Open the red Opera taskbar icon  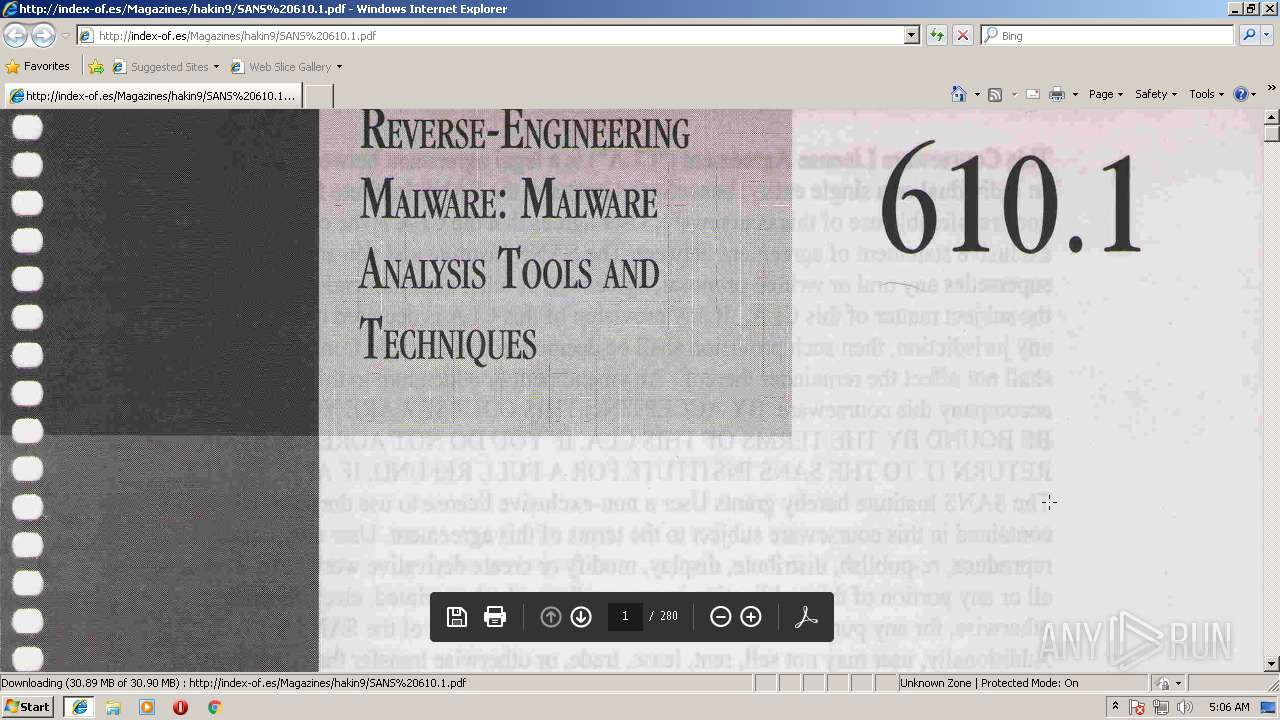(x=180, y=707)
